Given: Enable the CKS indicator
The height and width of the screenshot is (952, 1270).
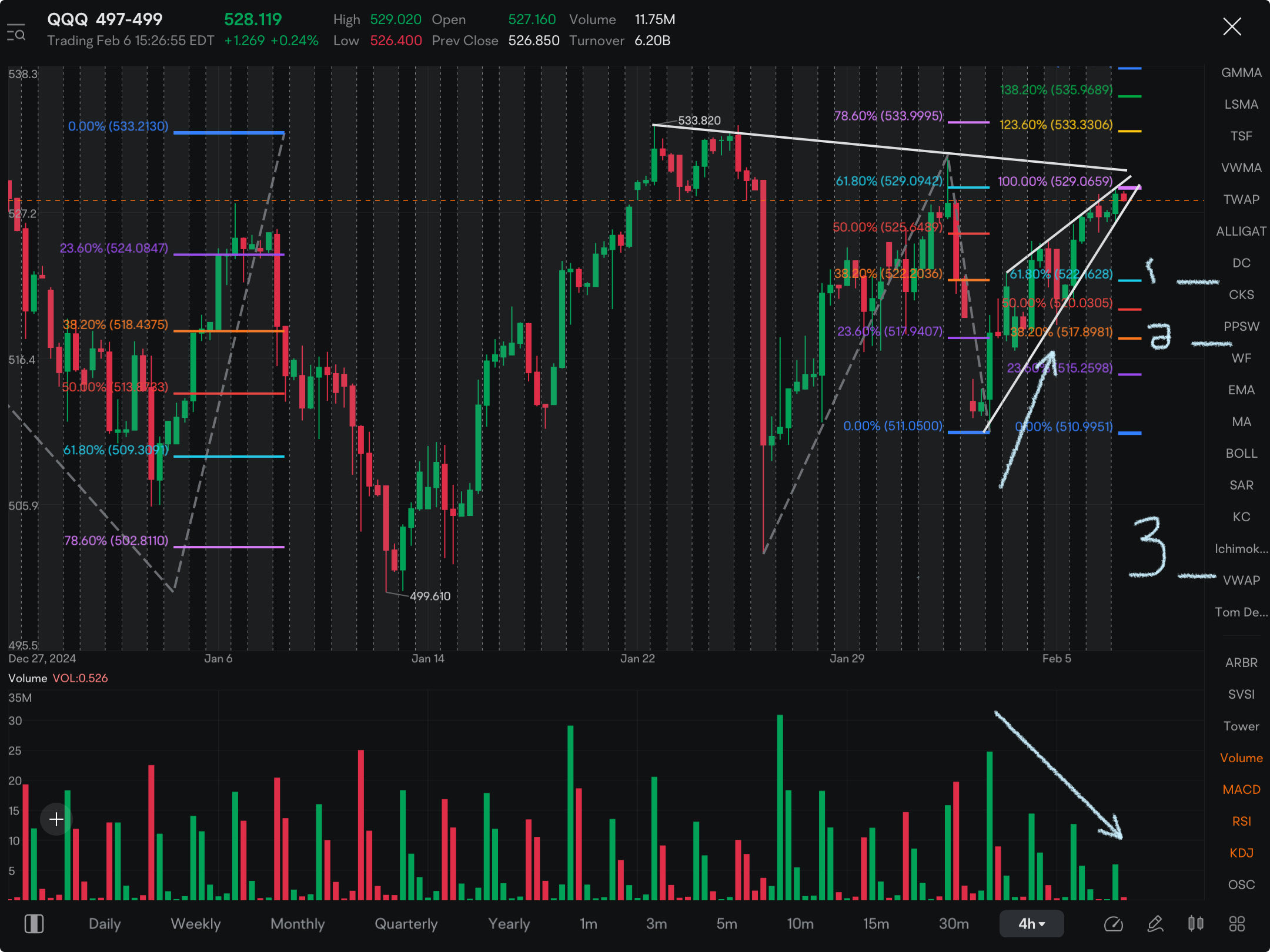Looking at the screenshot, I should tap(1241, 295).
